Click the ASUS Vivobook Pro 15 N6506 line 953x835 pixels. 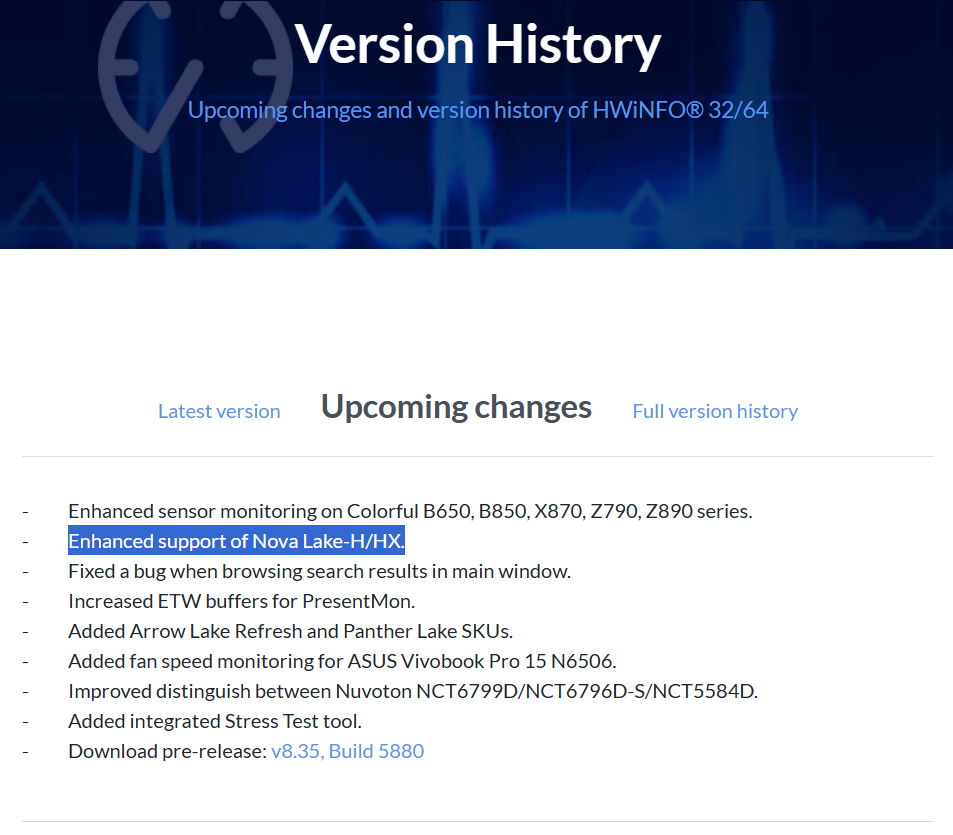342,661
